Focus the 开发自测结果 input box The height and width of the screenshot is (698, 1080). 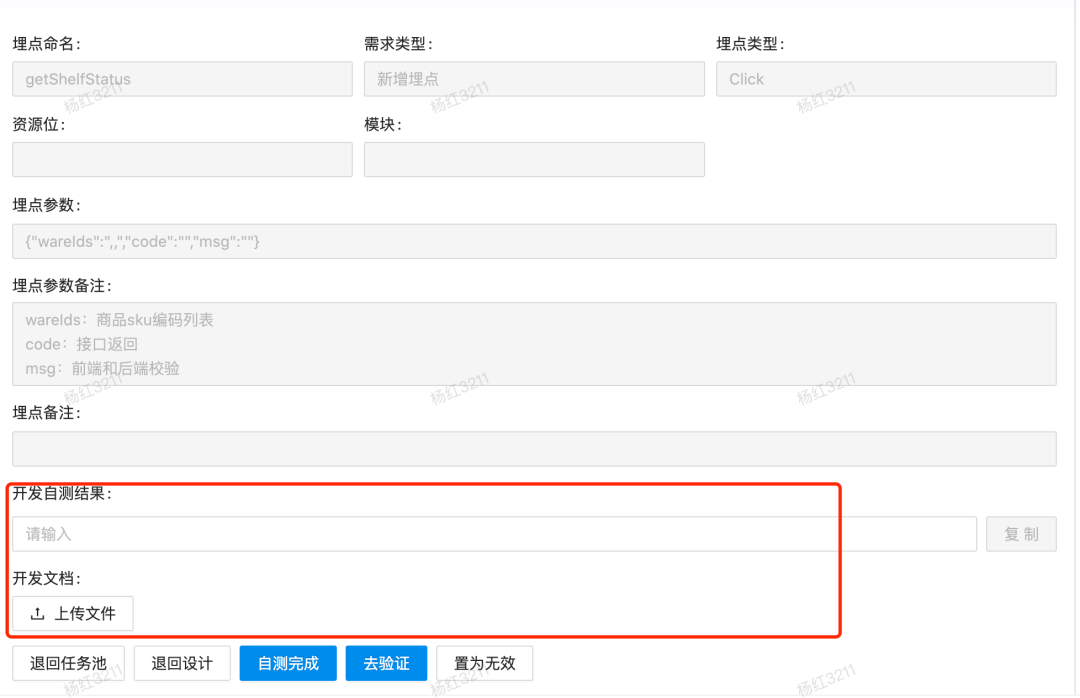tap(495, 534)
